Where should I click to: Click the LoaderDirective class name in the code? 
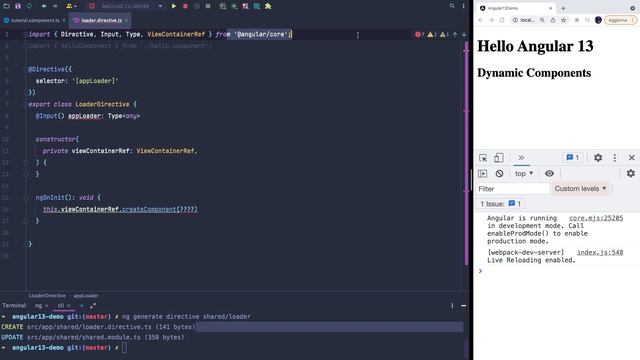point(102,104)
